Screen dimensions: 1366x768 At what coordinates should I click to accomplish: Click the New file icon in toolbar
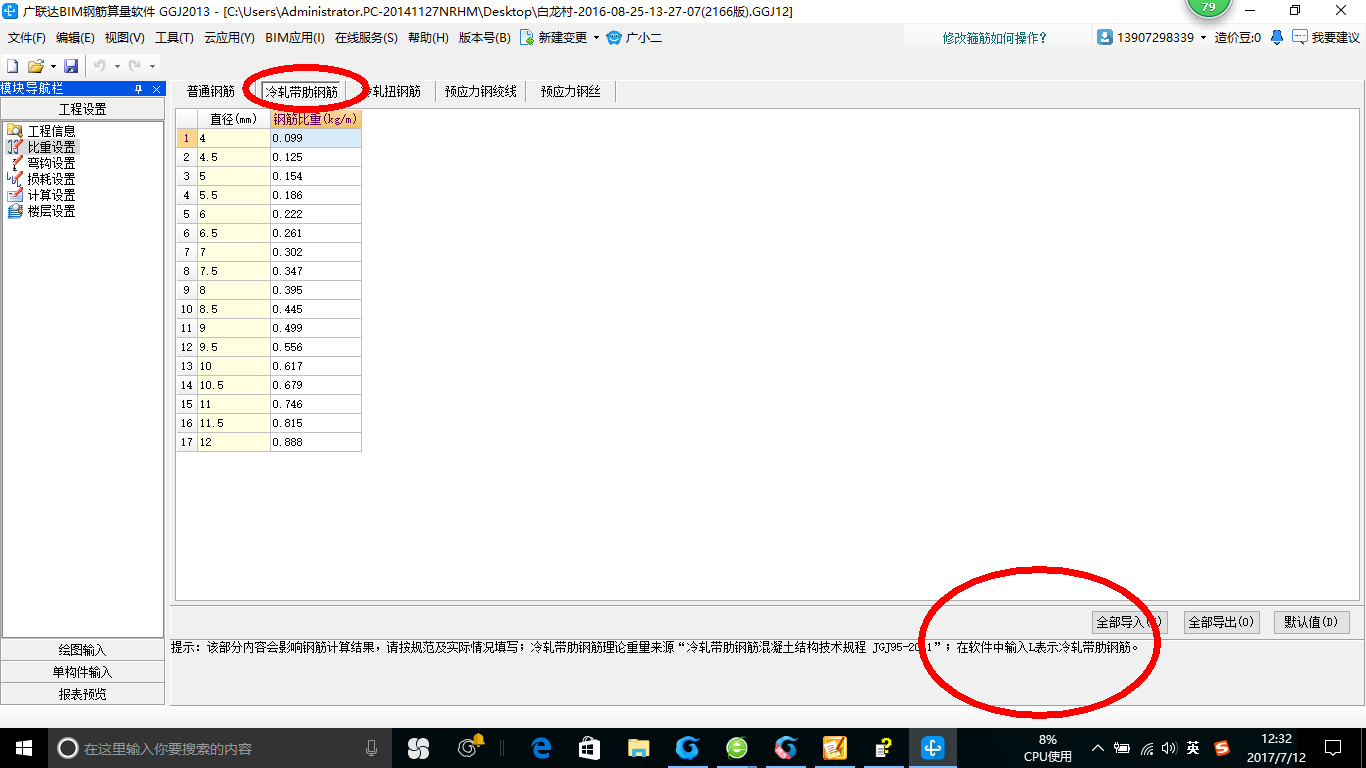coord(13,66)
